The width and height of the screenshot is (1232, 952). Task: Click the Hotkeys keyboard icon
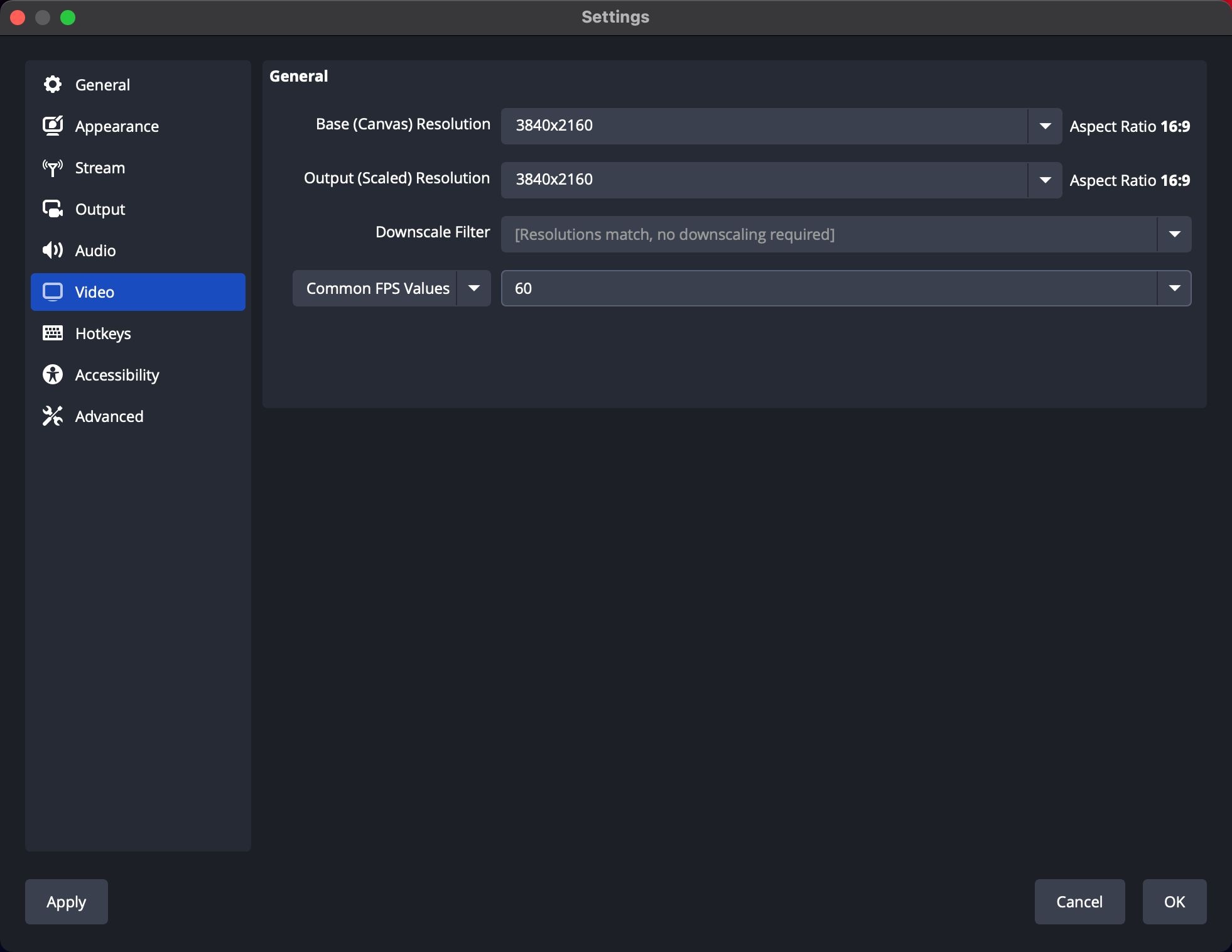tap(53, 333)
